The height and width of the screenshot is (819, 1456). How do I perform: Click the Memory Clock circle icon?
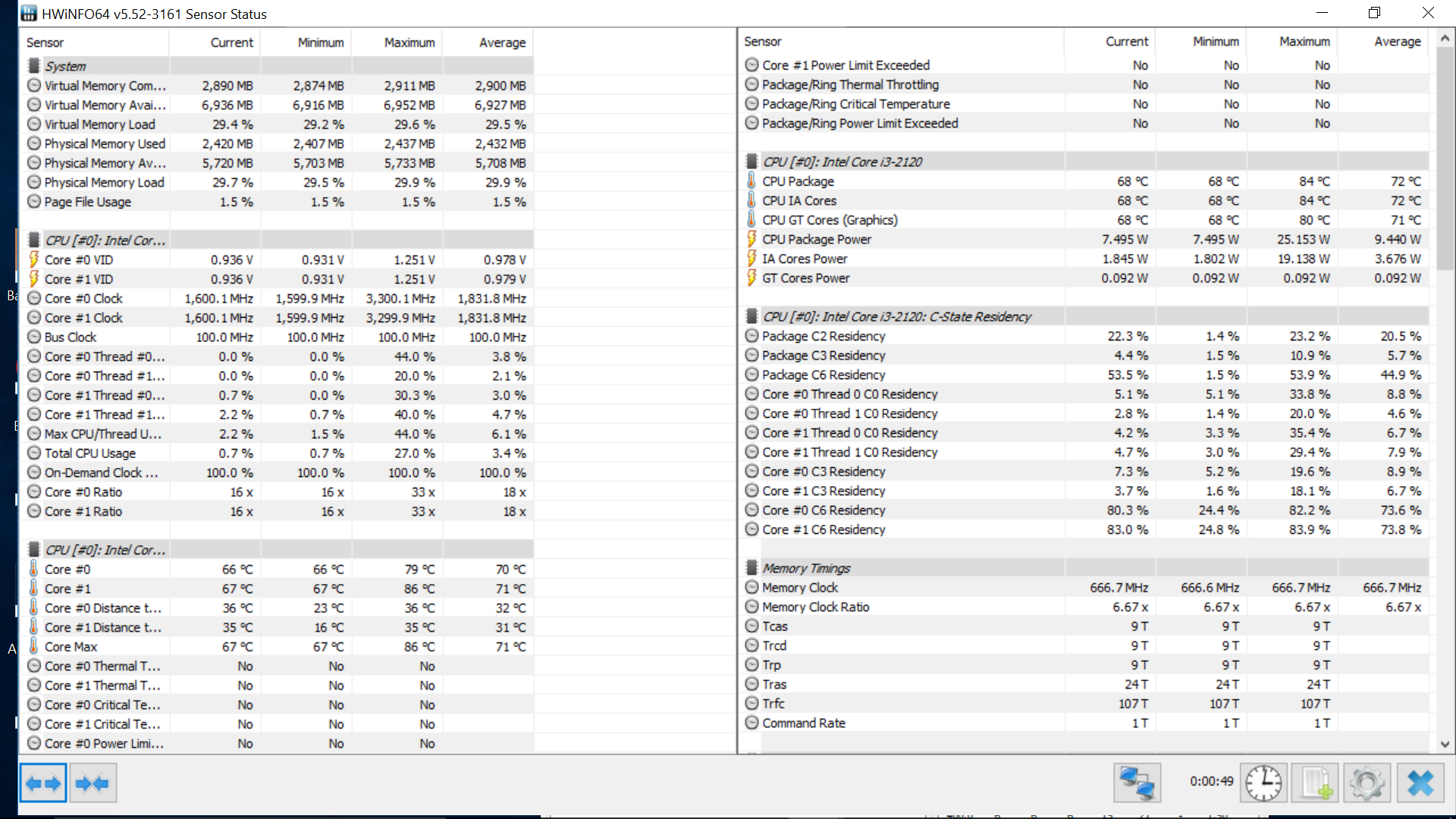point(752,587)
